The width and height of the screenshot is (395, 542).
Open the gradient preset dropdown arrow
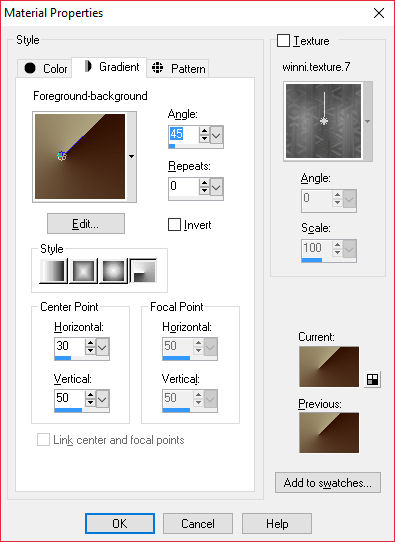pos(131,156)
